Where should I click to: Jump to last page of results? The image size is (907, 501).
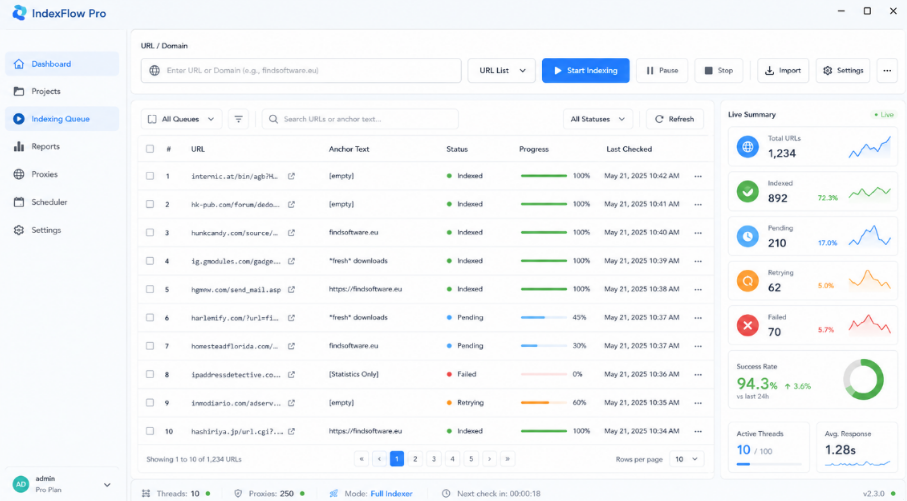click(x=507, y=459)
